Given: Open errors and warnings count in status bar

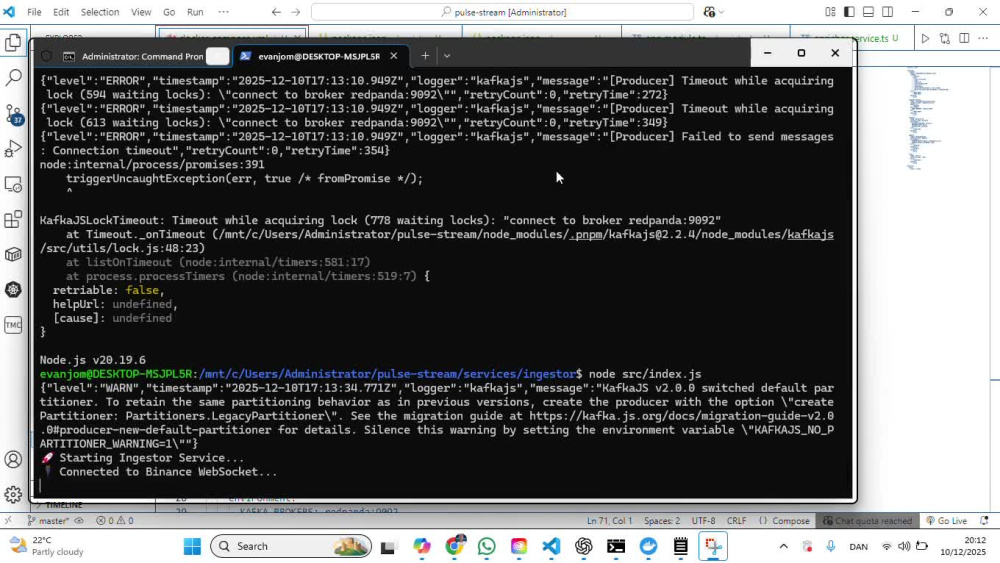Looking at the screenshot, I should click(115, 521).
